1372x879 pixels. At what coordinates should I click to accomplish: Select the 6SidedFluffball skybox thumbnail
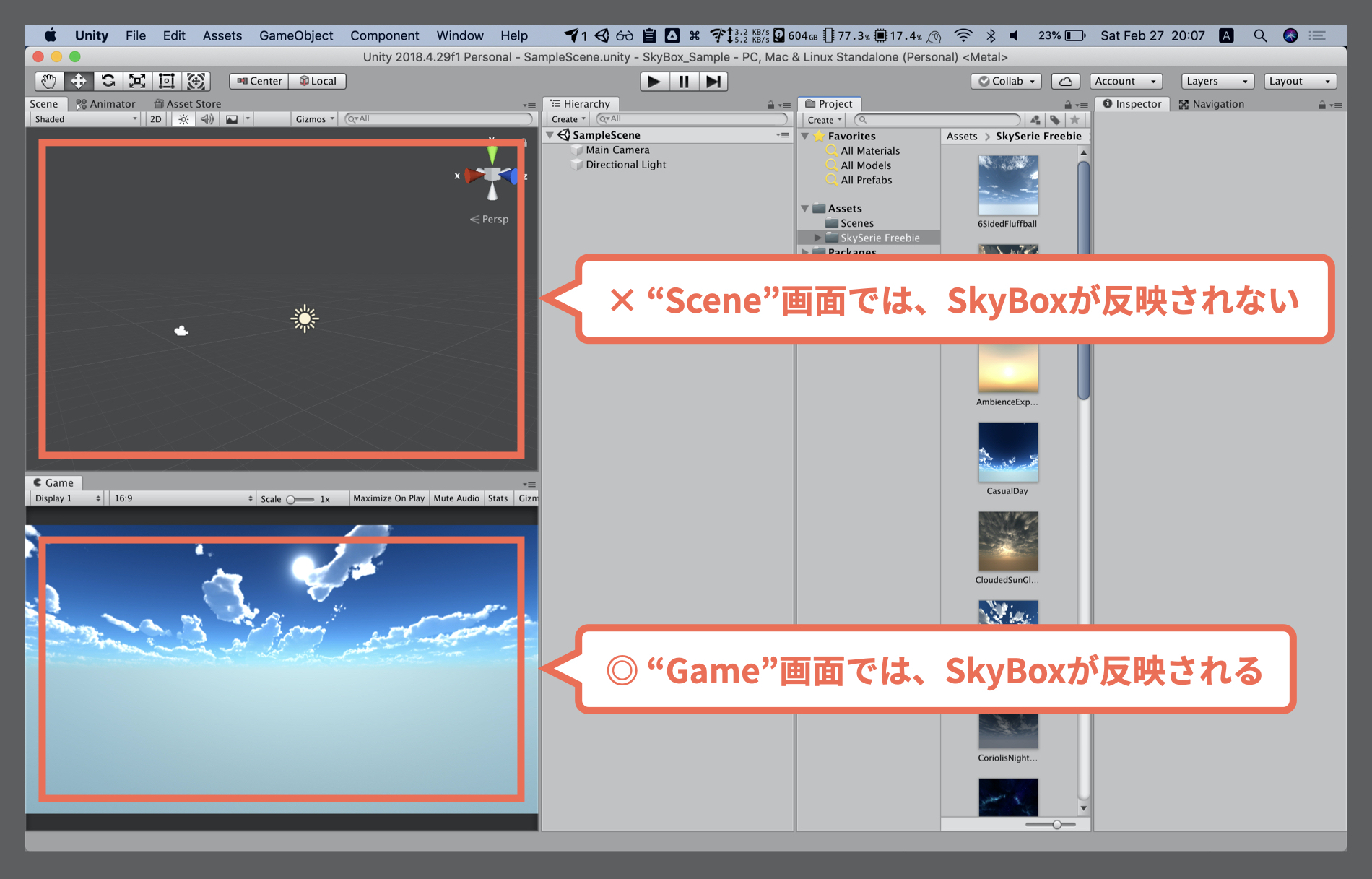pos(1008,185)
